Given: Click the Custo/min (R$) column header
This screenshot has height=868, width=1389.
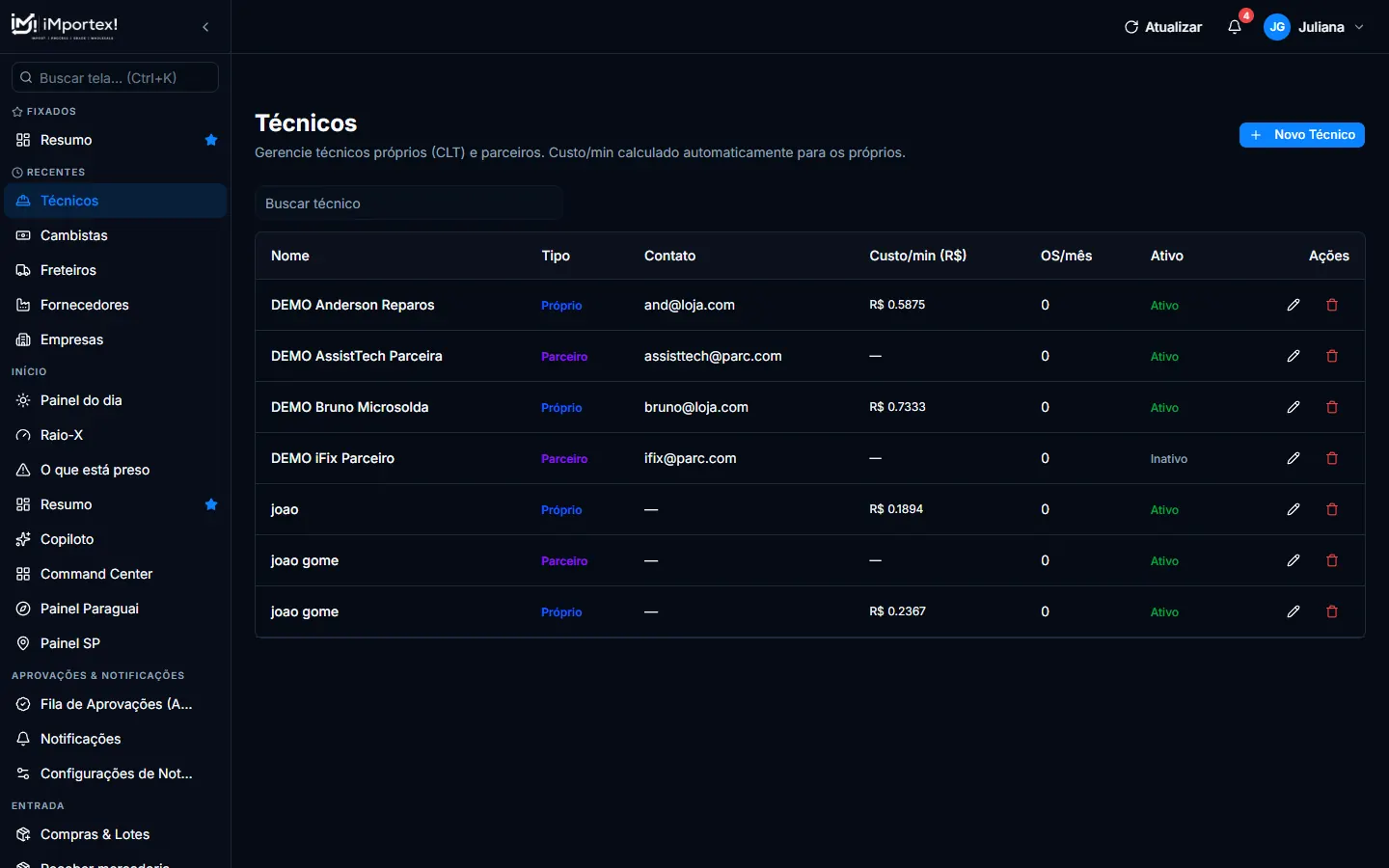Looking at the screenshot, I should pyautogui.click(x=917, y=256).
